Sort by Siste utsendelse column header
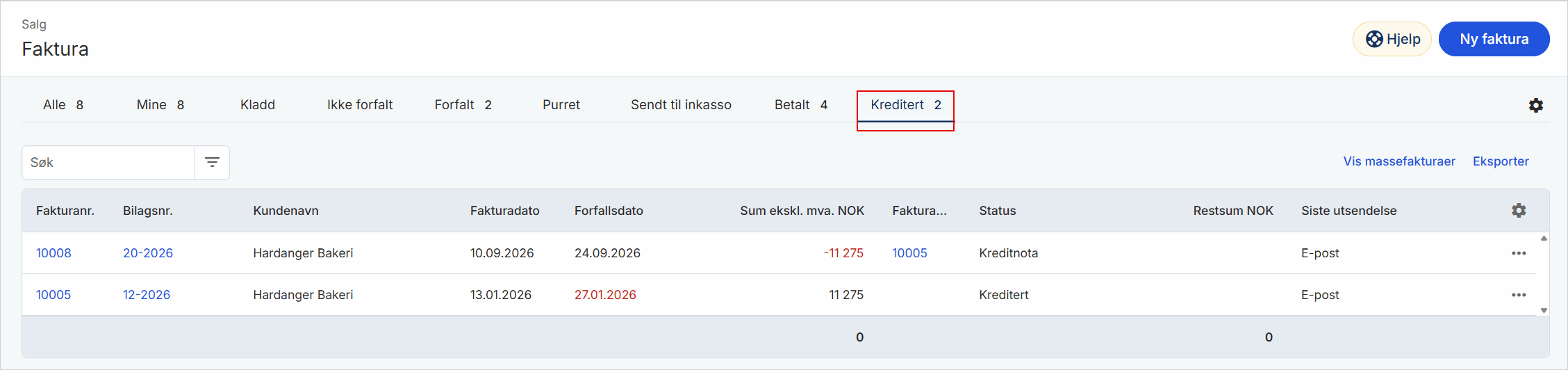 click(1349, 211)
